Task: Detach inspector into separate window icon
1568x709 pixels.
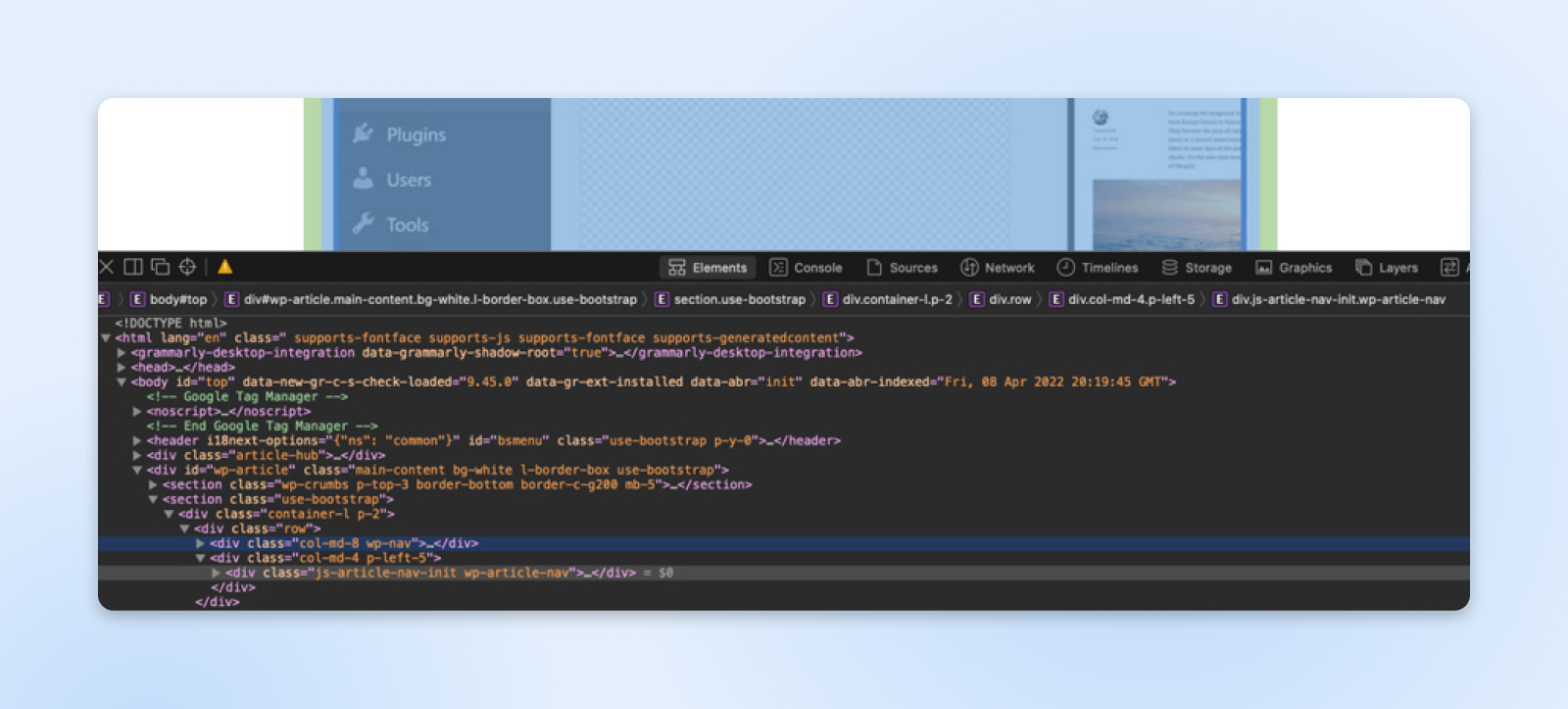Action: [161, 267]
